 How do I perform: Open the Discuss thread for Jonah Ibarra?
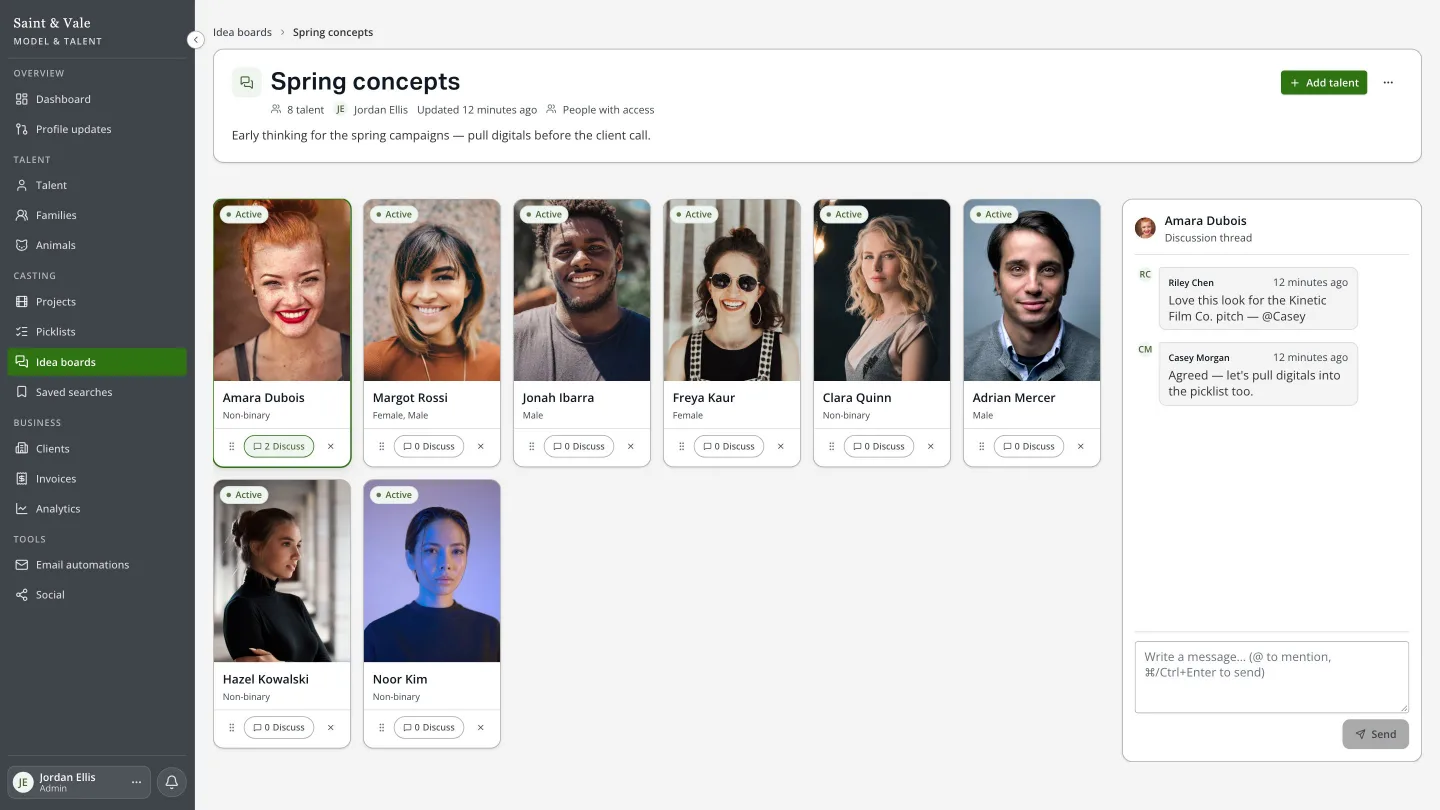[x=579, y=447]
